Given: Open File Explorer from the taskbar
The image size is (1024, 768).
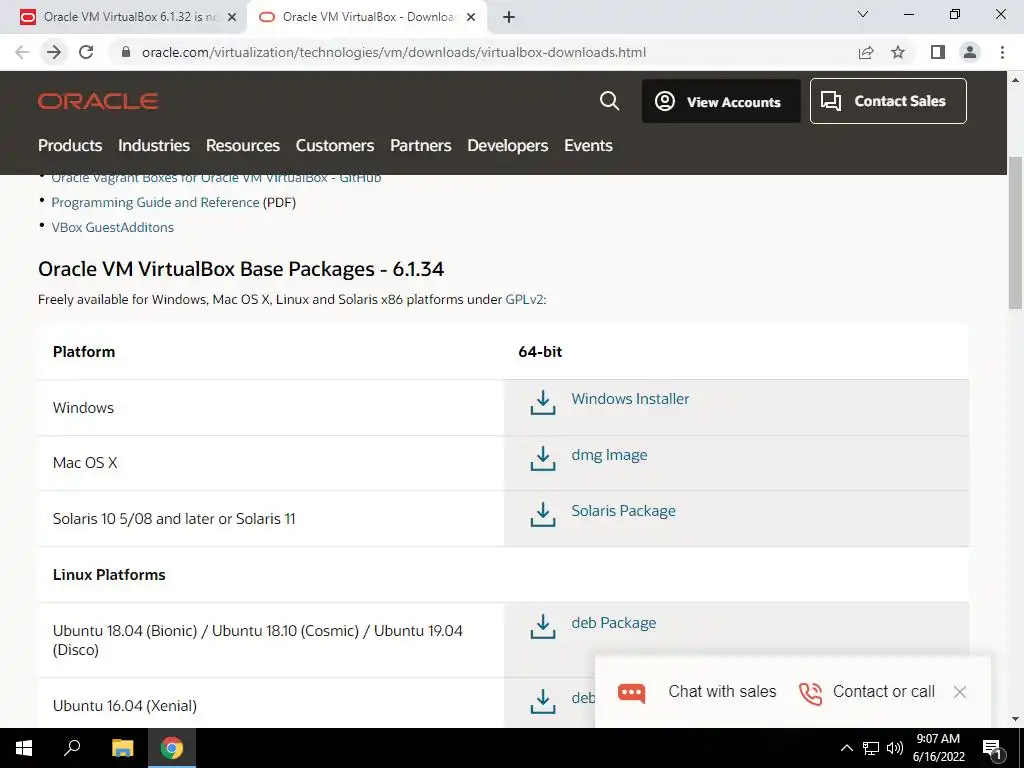Looking at the screenshot, I should pyautogui.click(x=122, y=748).
